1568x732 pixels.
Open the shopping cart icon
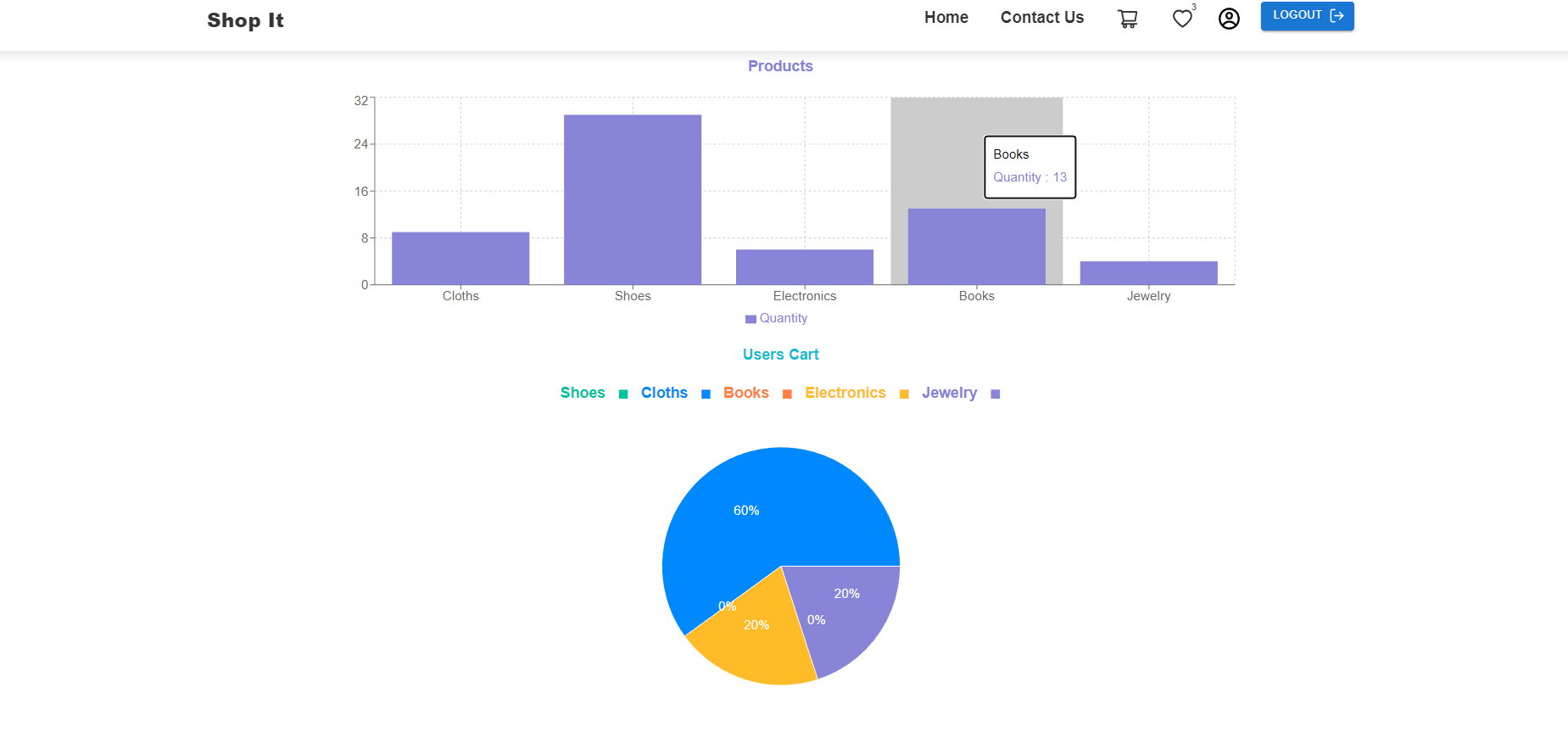(1127, 19)
